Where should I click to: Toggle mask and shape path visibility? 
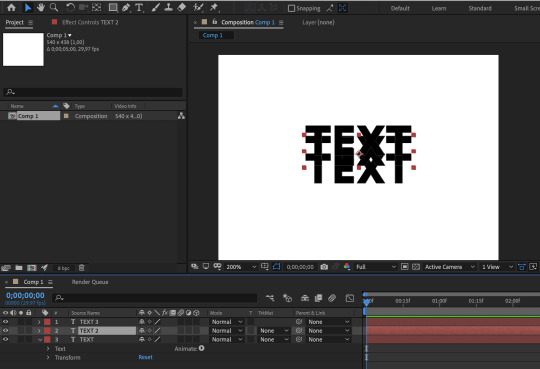coord(277,267)
